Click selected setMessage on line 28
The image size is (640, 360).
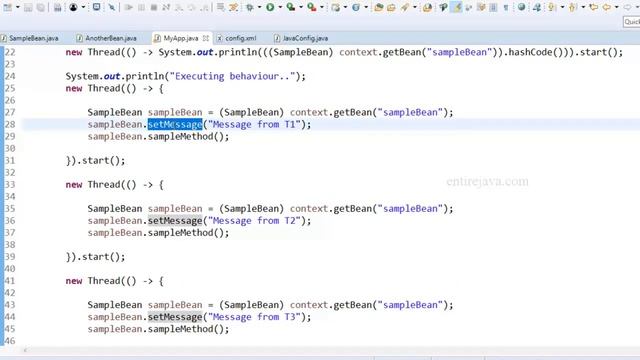click(175, 124)
